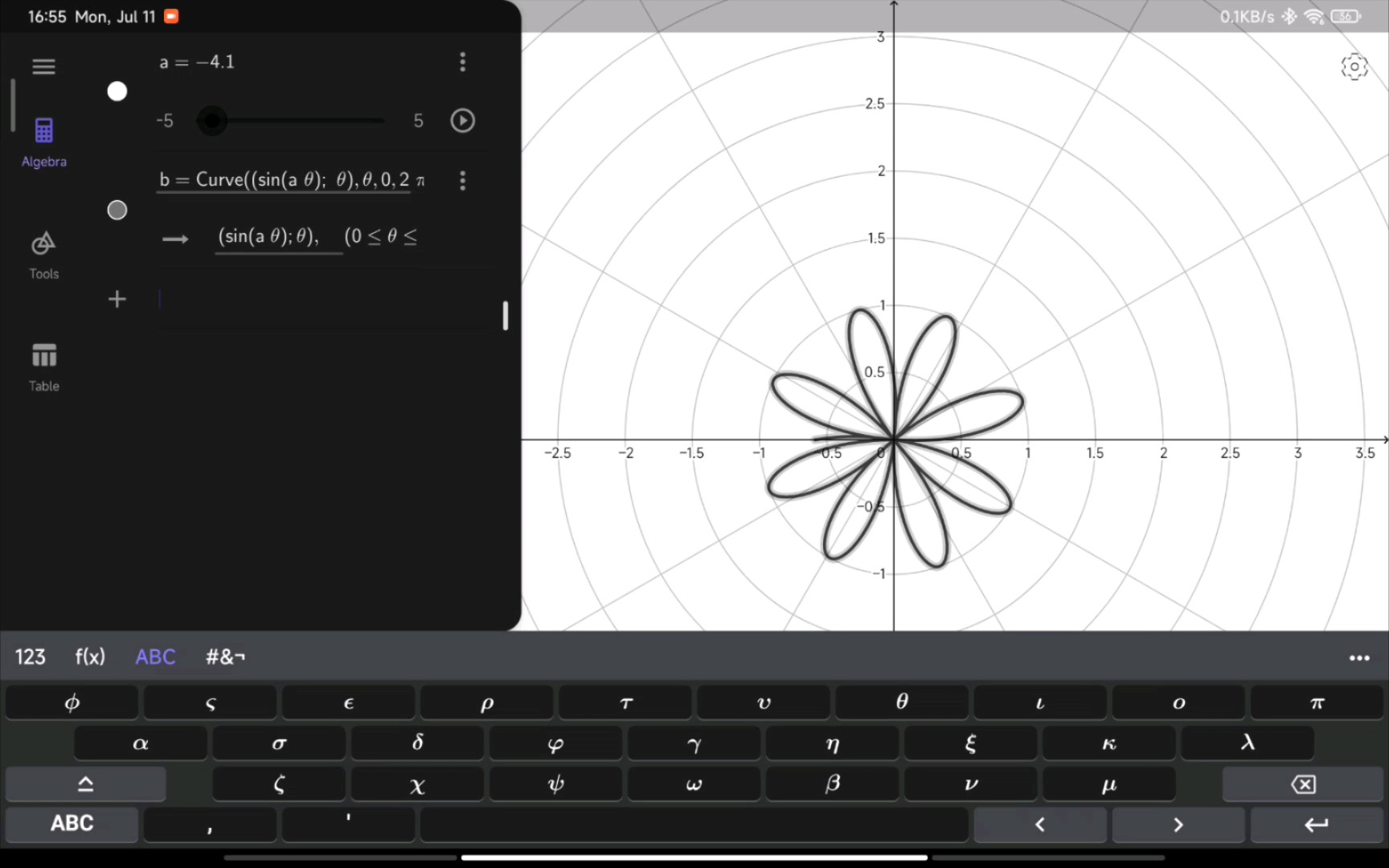The height and width of the screenshot is (868, 1389).
Task: Open the Tools panel
Action: pos(44,256)
